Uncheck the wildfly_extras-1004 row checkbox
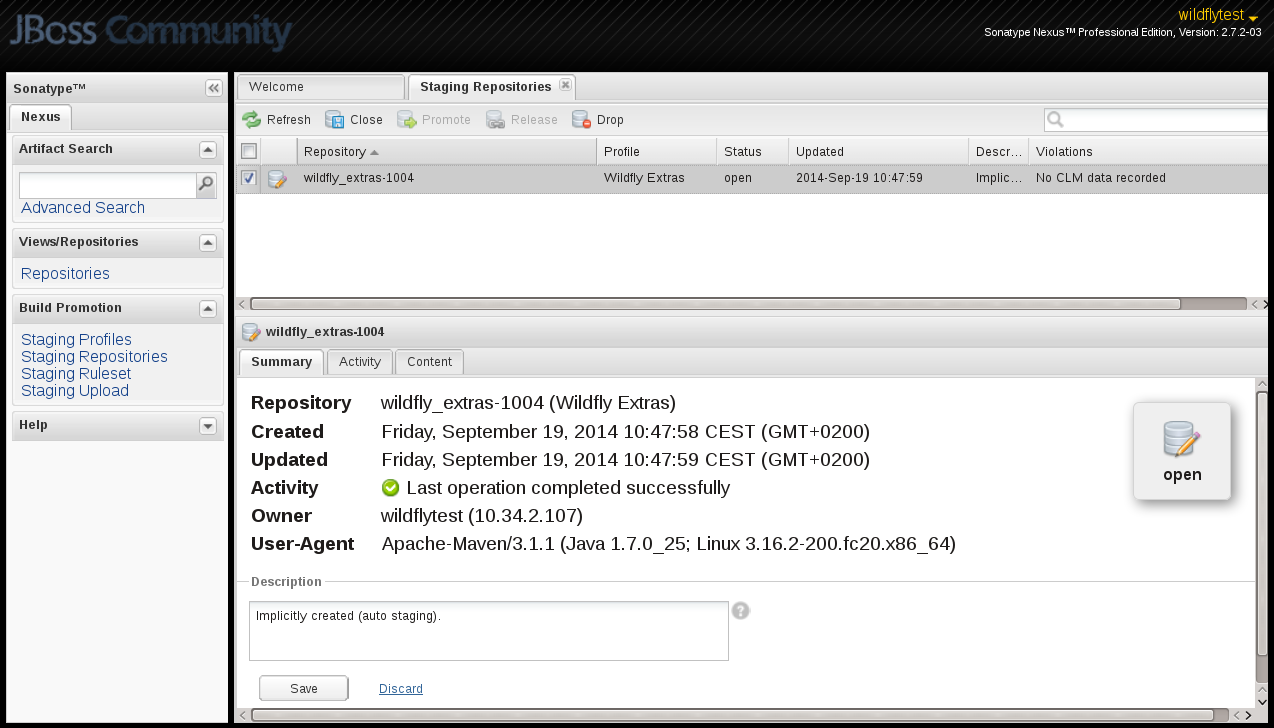Viewport: 1274px width, 728px height. click(x=249, y=178)
